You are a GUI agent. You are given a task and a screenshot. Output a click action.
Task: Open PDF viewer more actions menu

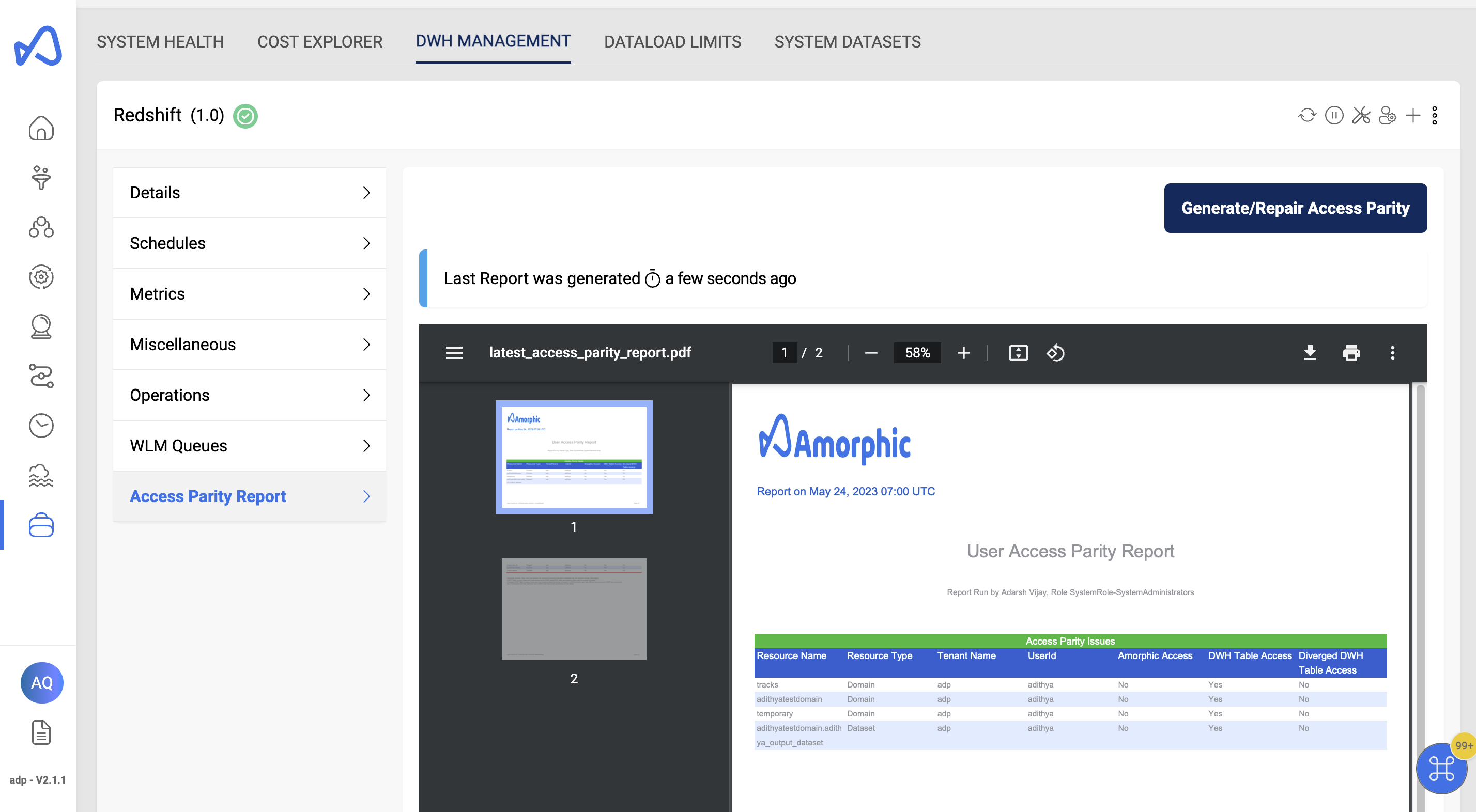(1392, 353)
